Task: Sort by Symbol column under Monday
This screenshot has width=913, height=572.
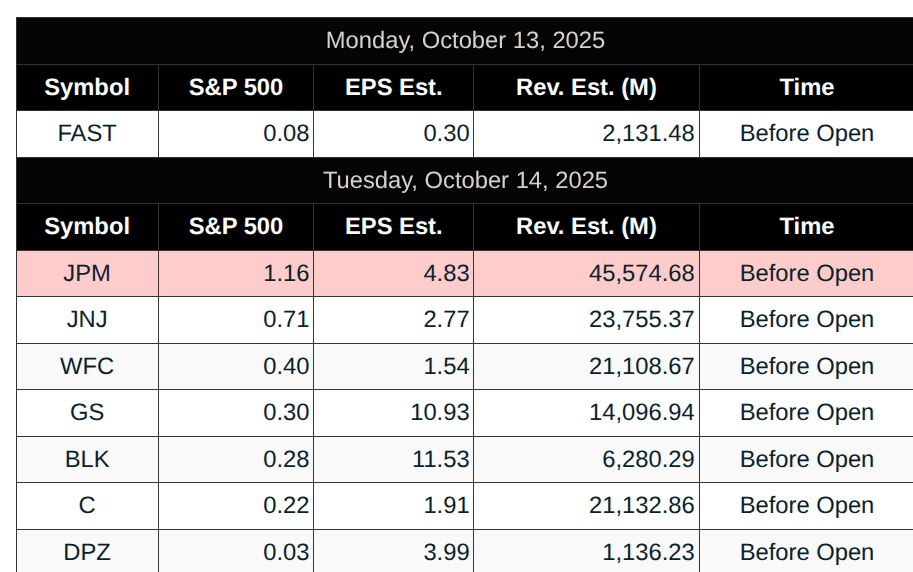Action: pos(87,87)
